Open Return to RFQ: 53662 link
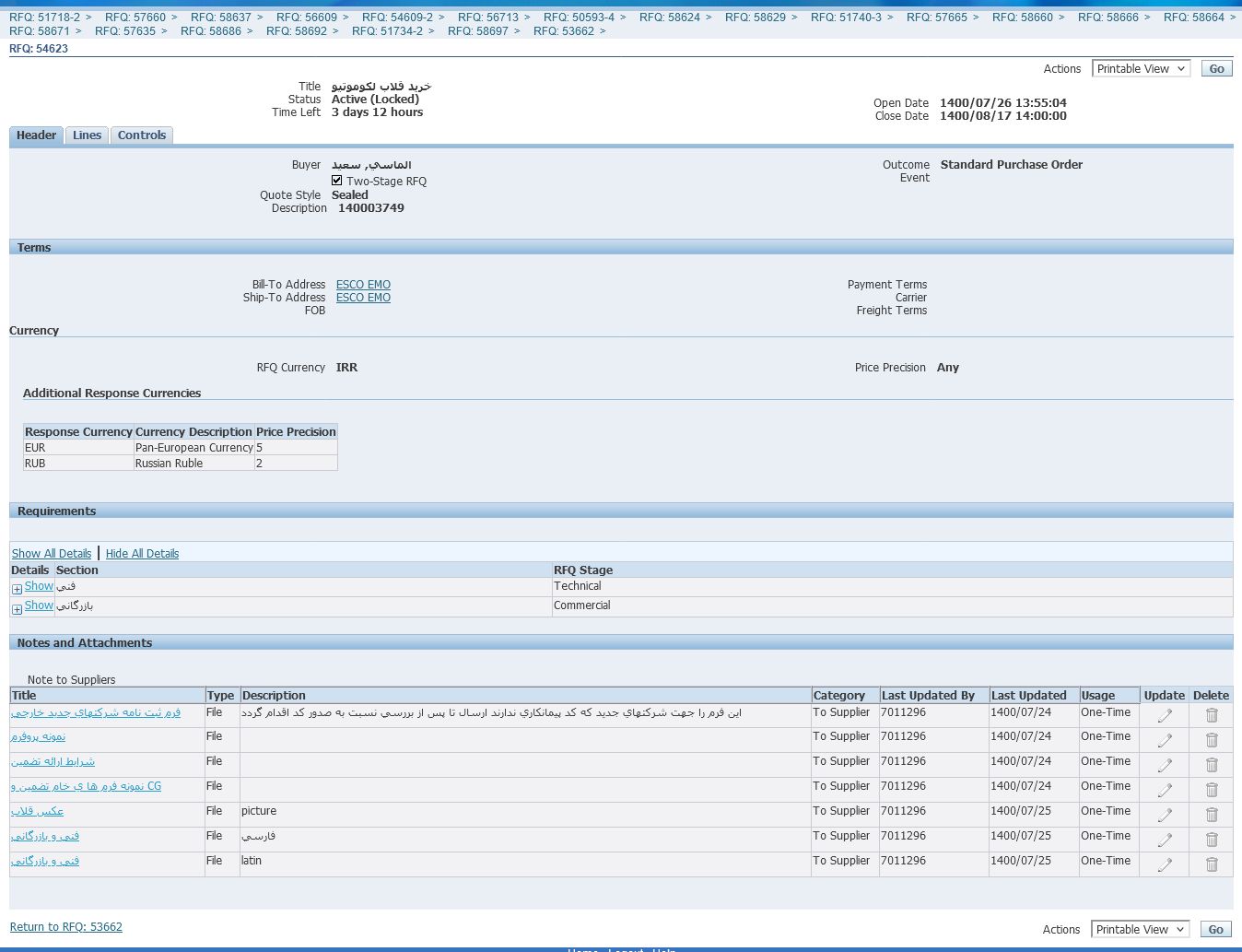The width and height of the screenshot is (1242, 952). pos(66,927)
